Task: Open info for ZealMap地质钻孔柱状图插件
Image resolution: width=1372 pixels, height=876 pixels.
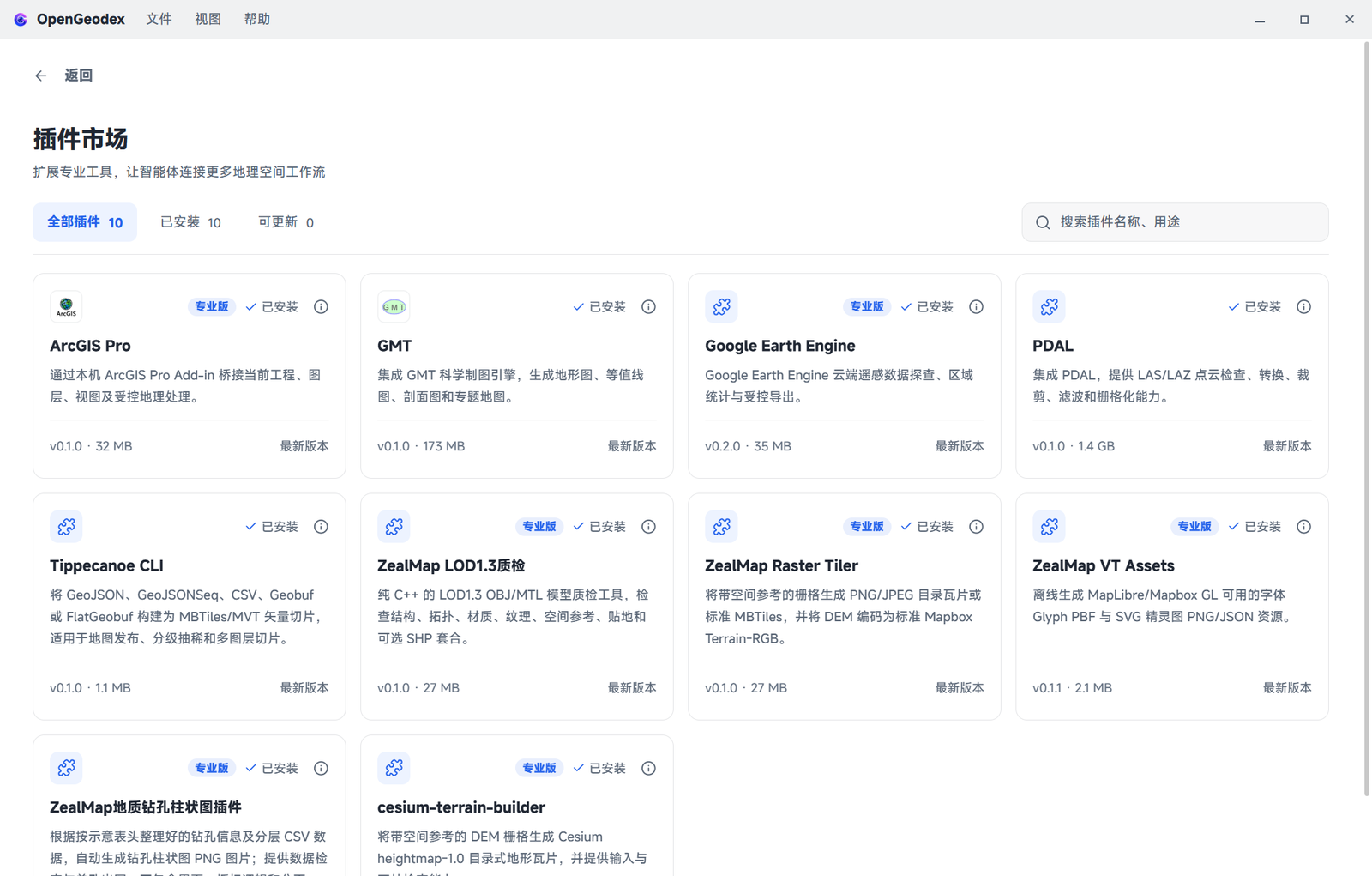Action: [321, 769]
